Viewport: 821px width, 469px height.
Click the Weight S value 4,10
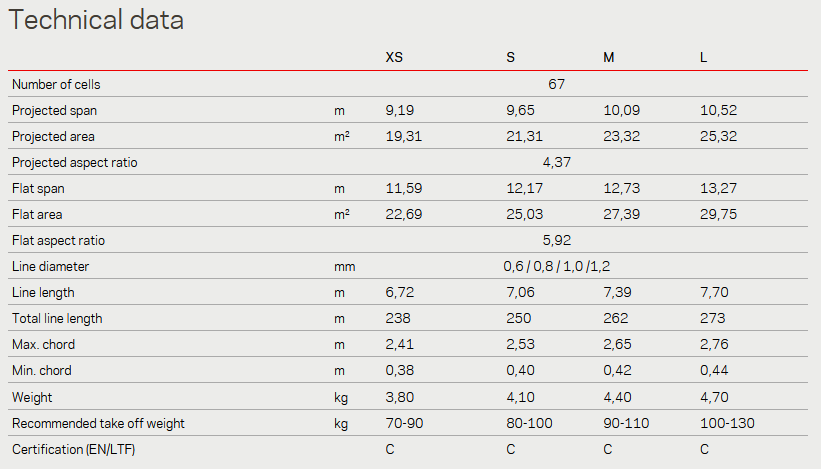pyautogui.click(x=520, y=397)
